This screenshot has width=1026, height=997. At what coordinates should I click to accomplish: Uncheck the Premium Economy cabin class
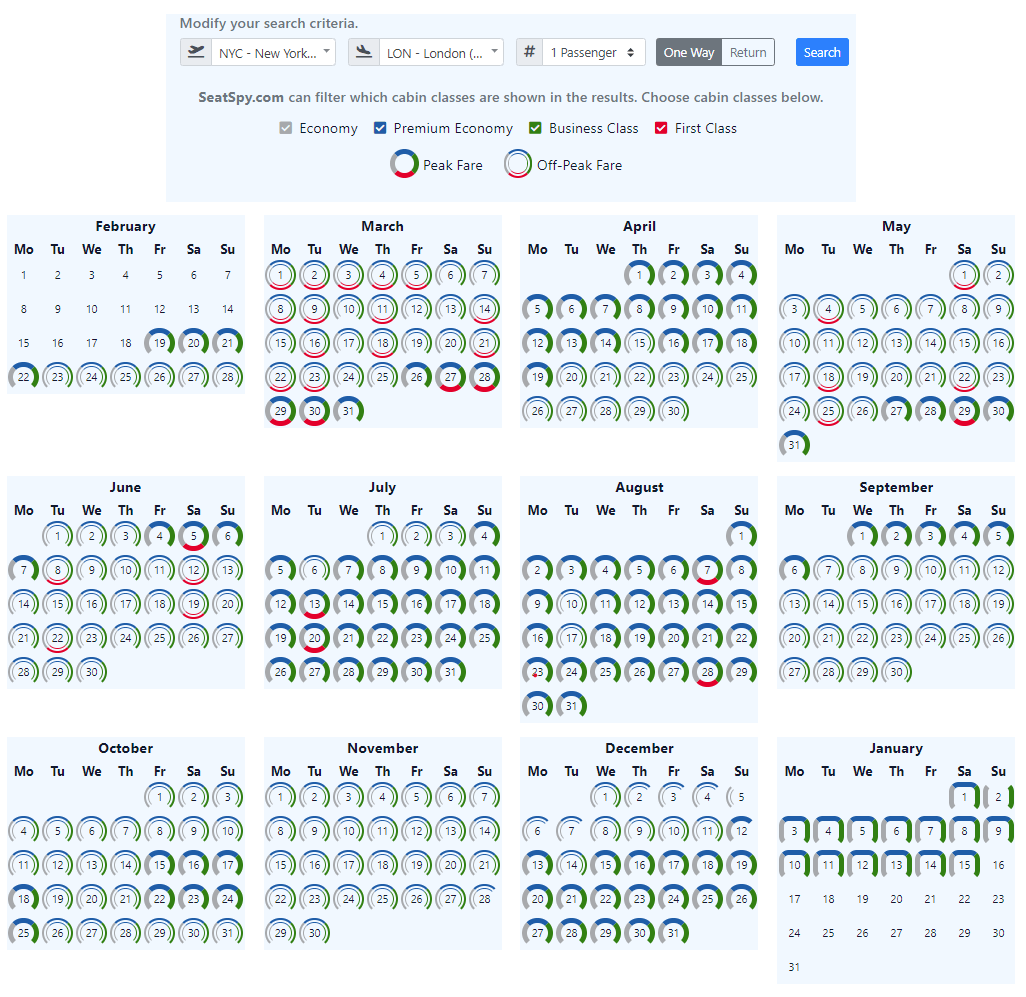(x=380, y=127)
